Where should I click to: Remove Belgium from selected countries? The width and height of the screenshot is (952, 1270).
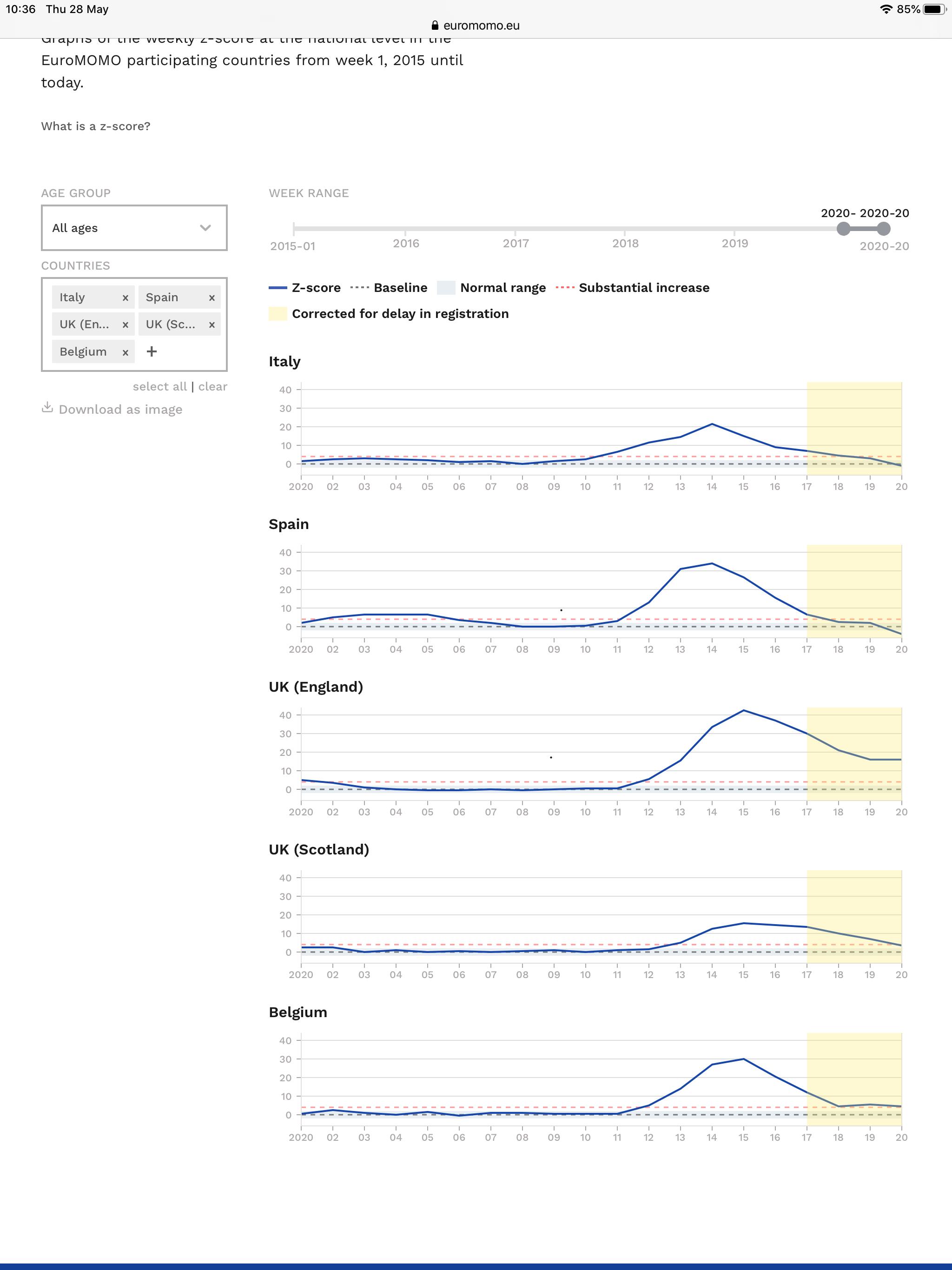(125, 352)
